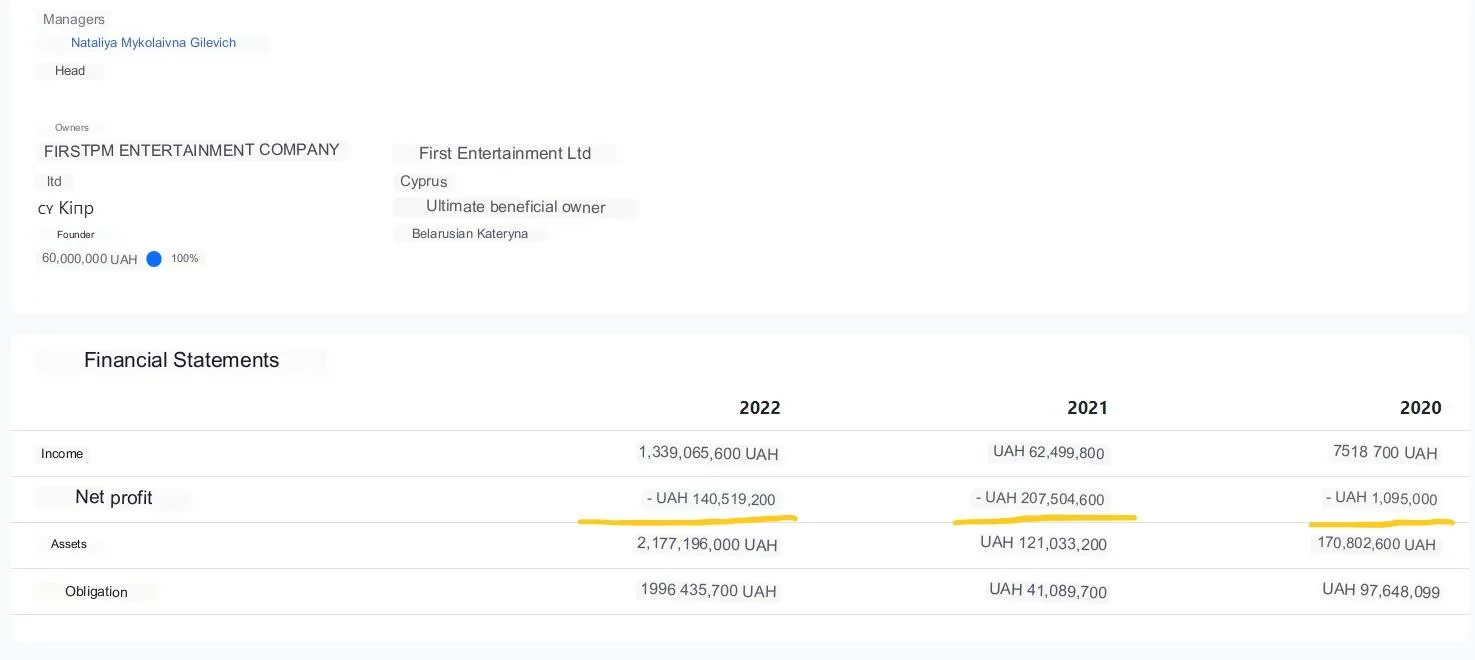Image resolution: width=1475 pixels, height=660 pixels.
Task: Click 2021 obligation UAH 41,089,700
Action: (x=1048, y=591)
